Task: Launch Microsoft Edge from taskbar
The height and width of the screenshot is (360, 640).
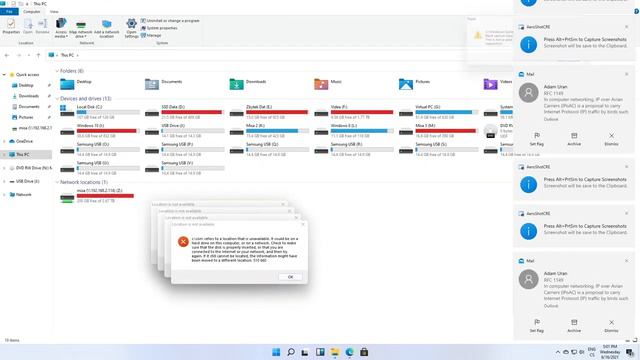Action: click(349, 352)
